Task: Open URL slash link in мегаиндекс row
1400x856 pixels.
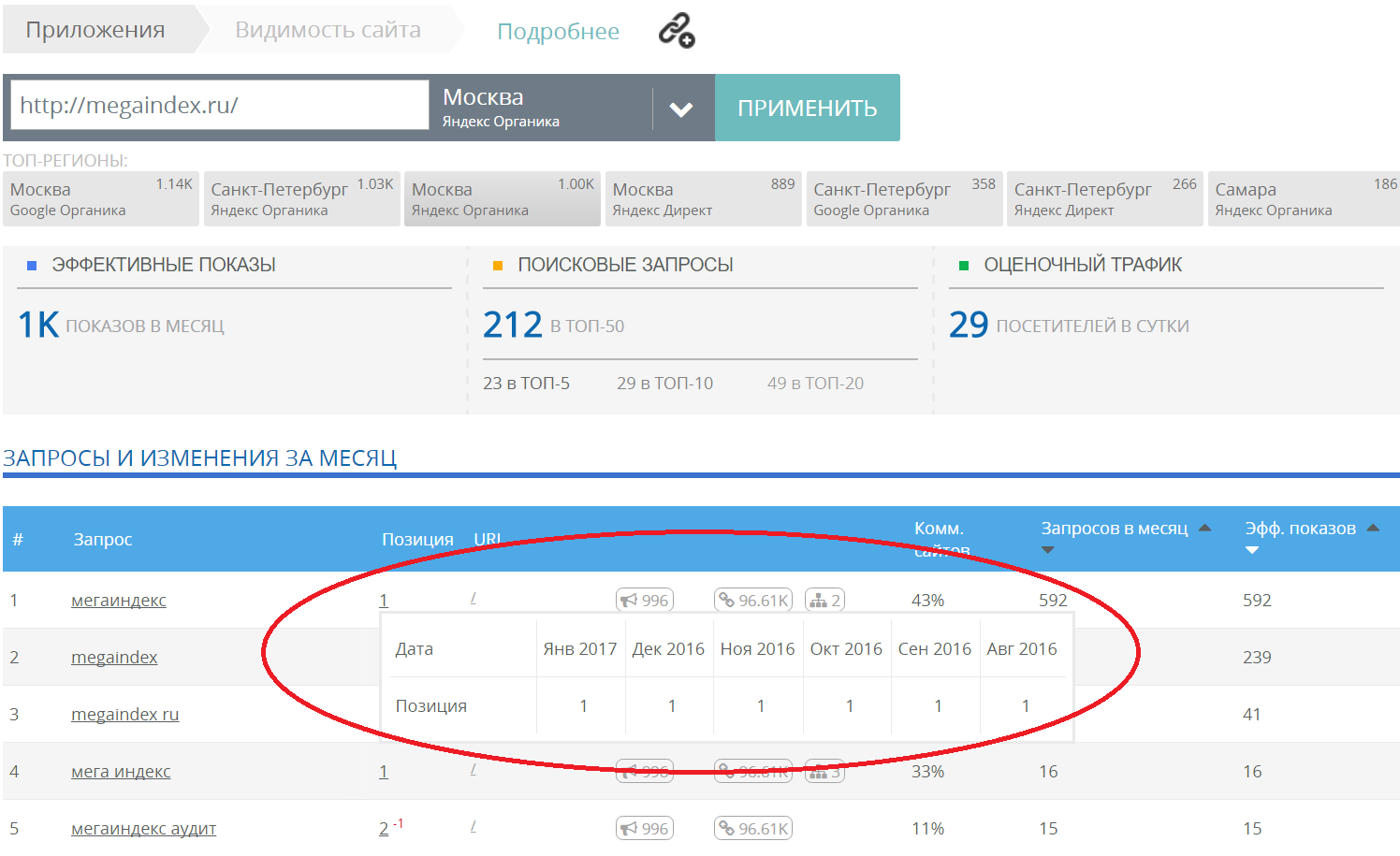Action: pos(474,598)
